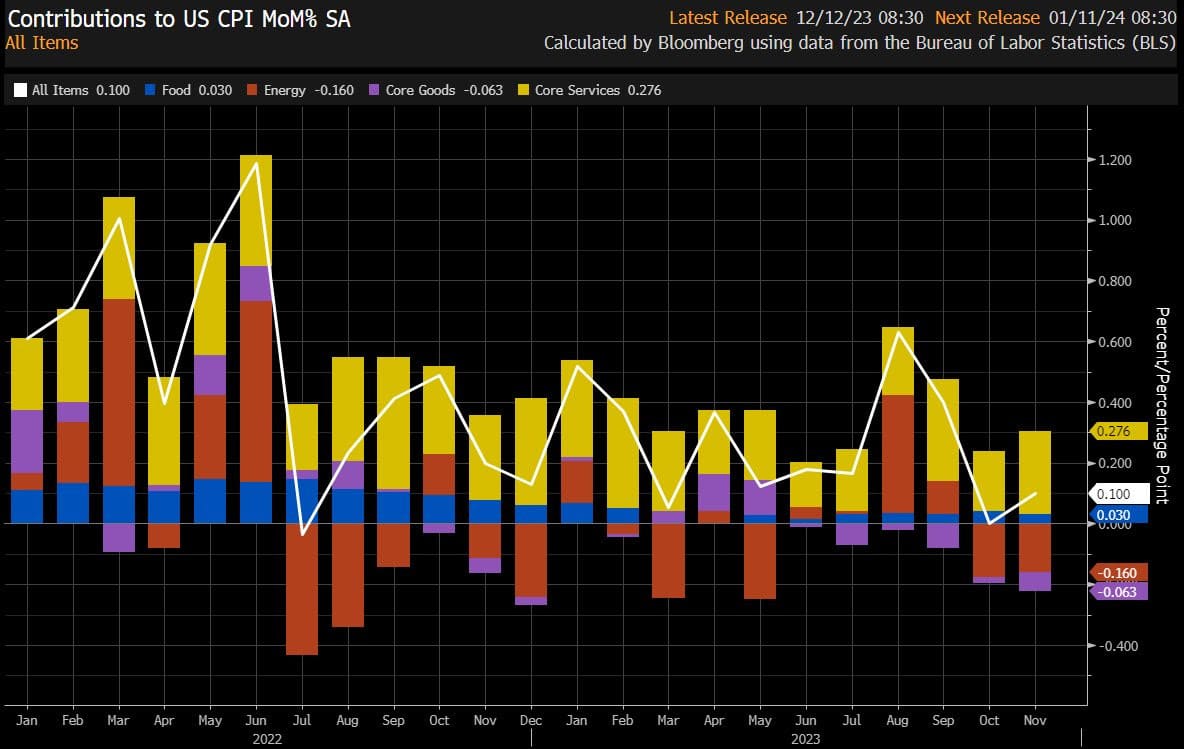Viewport: 1184px width, 749px height.
Task: Click the orange All Items subtitle
Action: [42, 43]
